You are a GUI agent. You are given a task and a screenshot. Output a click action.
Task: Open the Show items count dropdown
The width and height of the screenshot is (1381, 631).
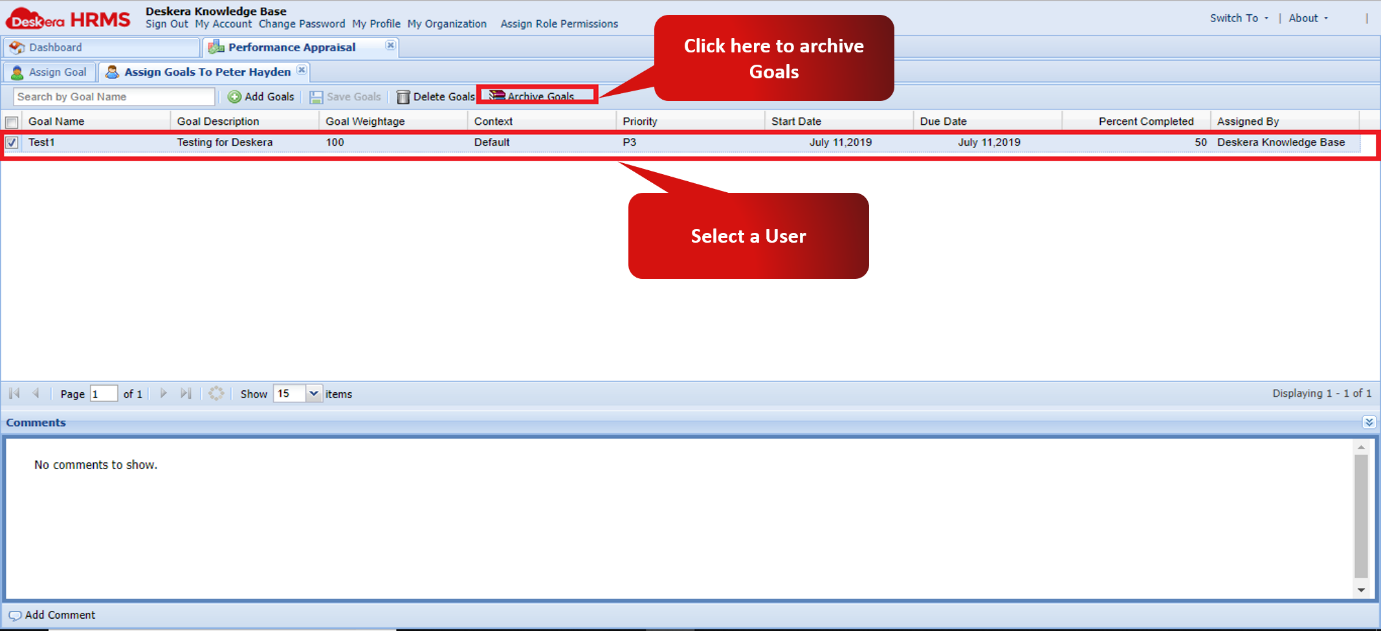coord(311,393)
